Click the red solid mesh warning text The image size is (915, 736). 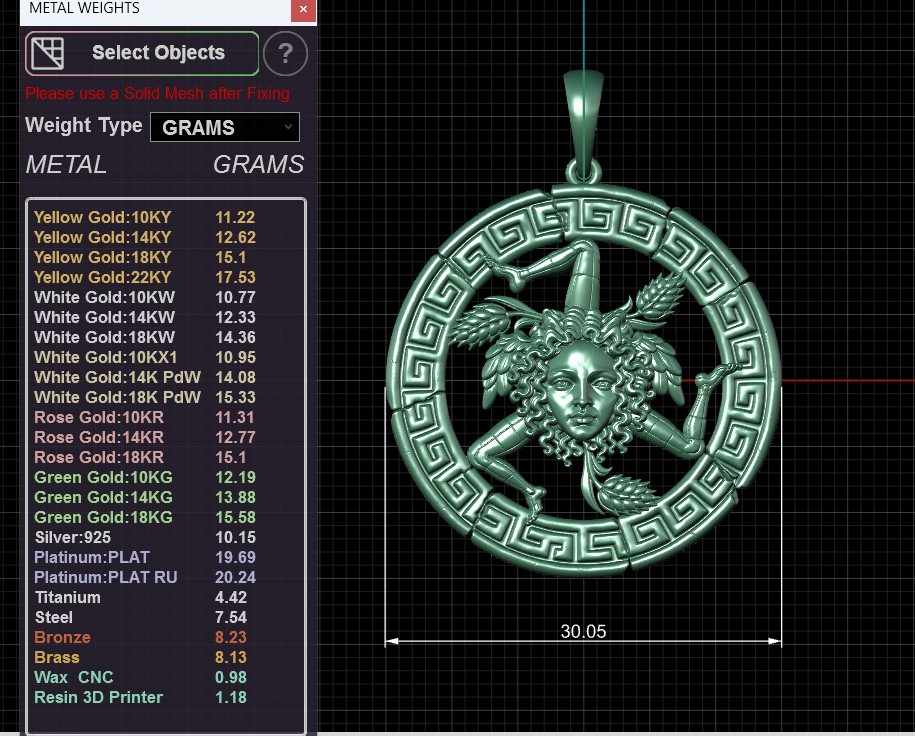158,93
